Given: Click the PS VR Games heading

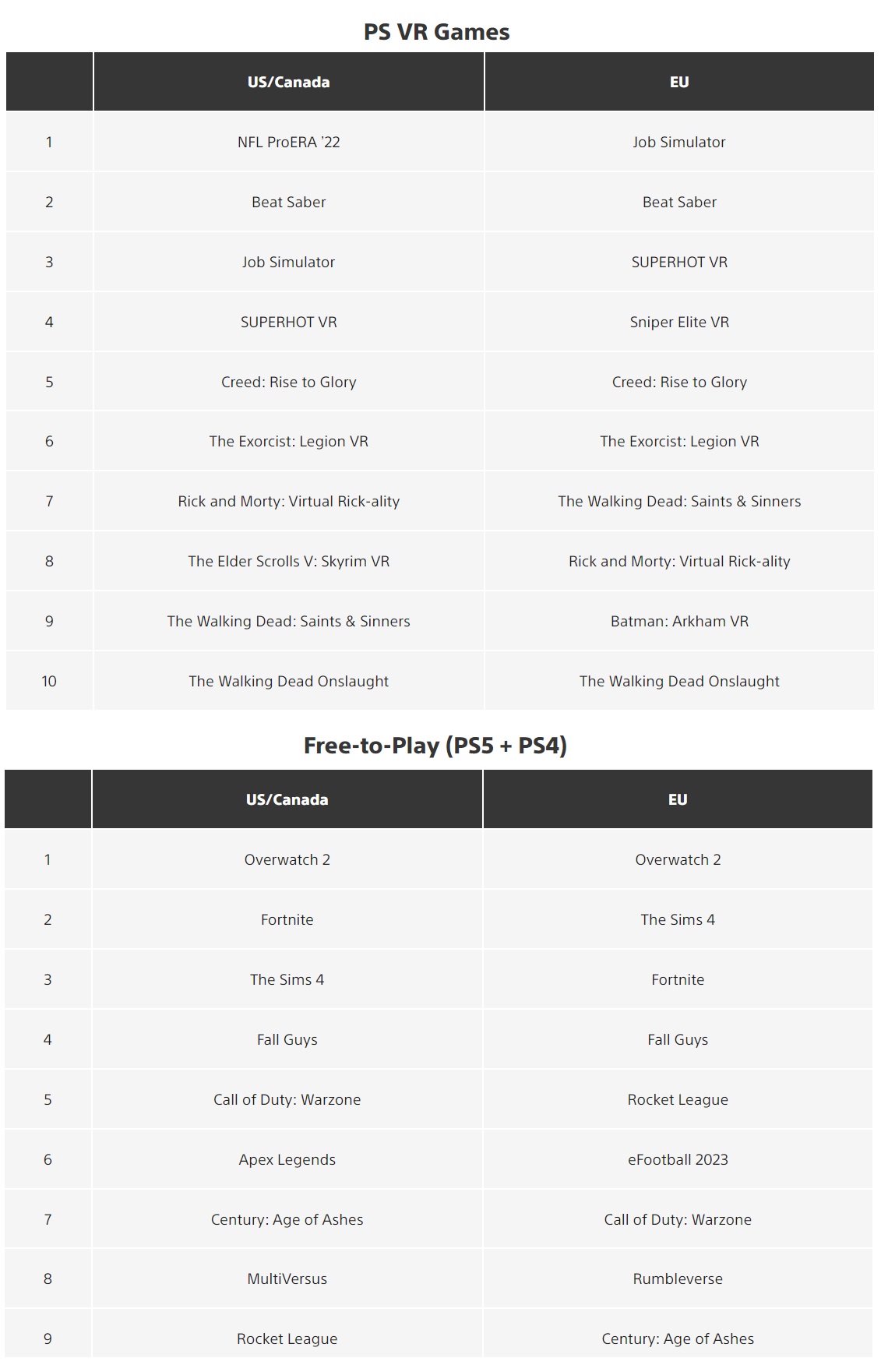Looking at the screenshot, I should coord(436,32).
